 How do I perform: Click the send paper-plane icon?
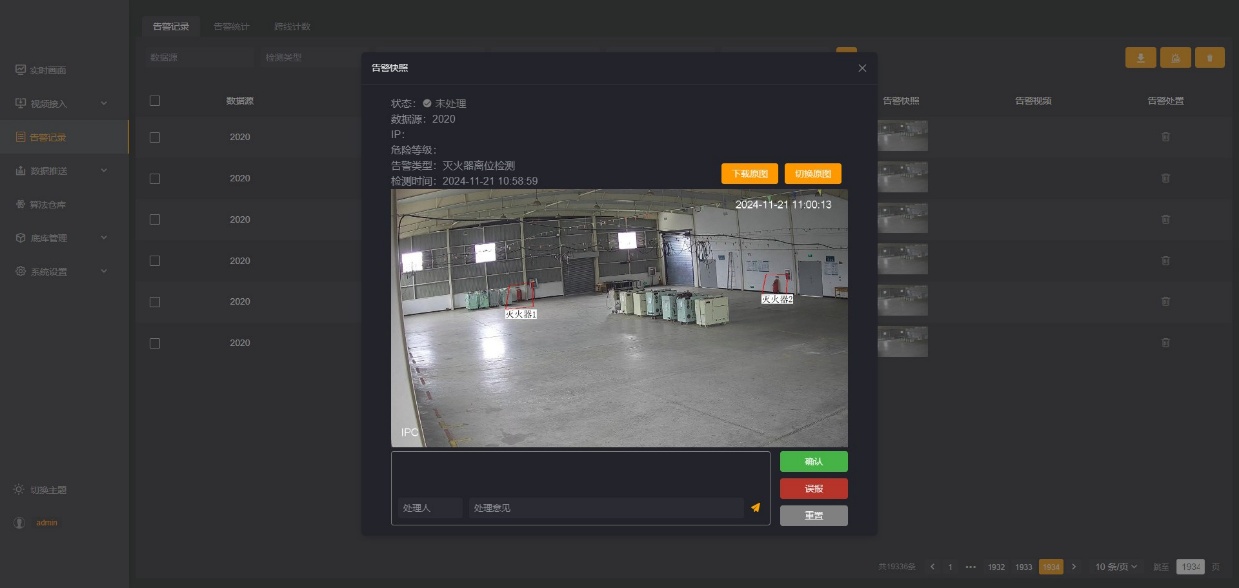click(756, 507)
